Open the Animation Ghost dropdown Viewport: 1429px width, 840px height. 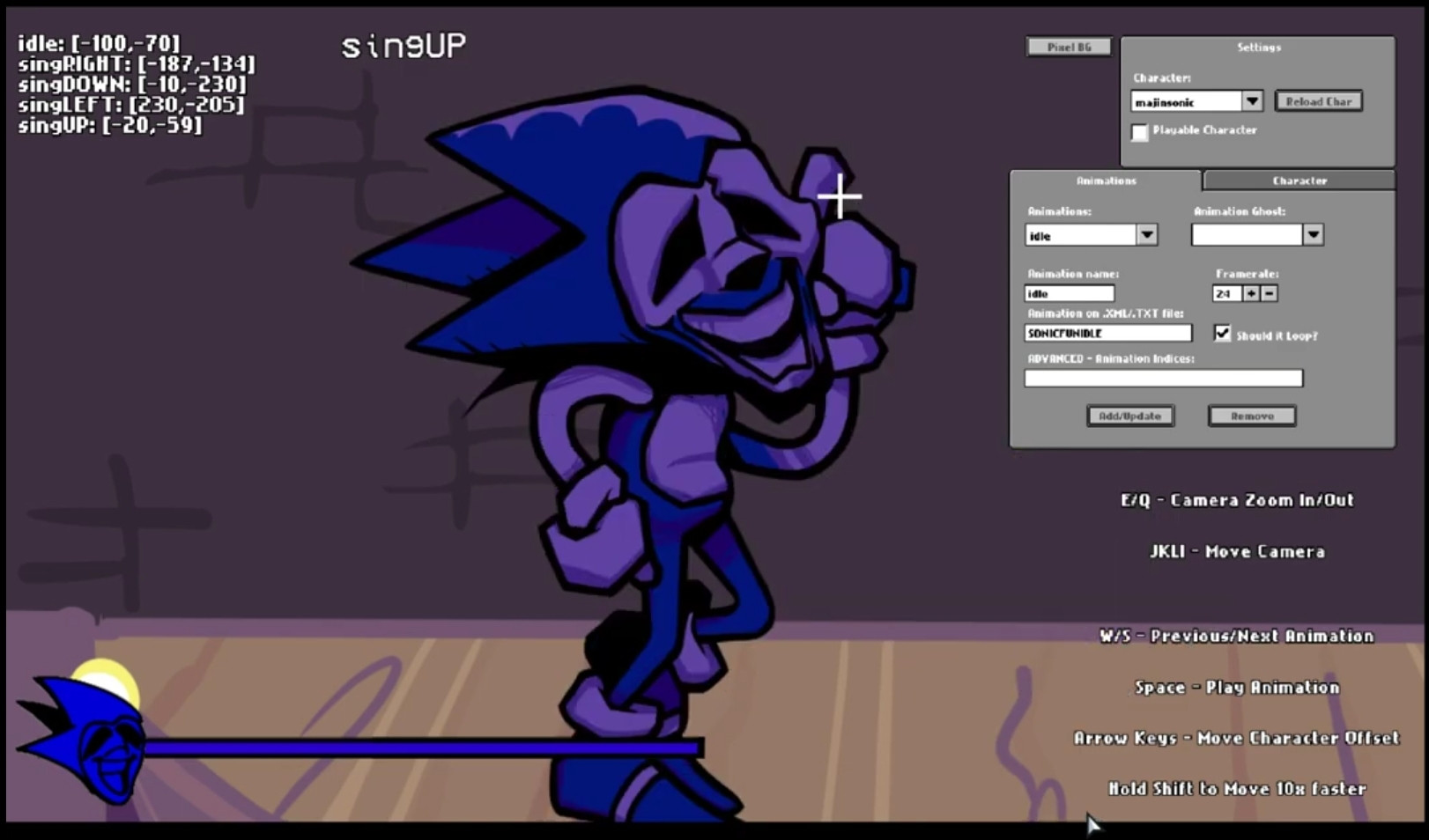click(1313, 234)
